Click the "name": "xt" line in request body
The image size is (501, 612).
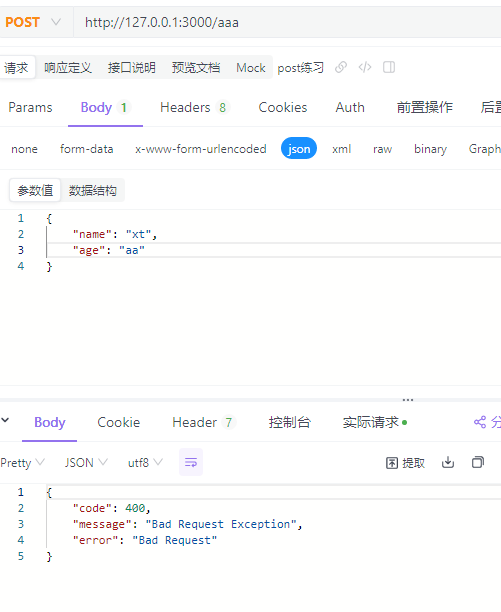coord(115,234)
